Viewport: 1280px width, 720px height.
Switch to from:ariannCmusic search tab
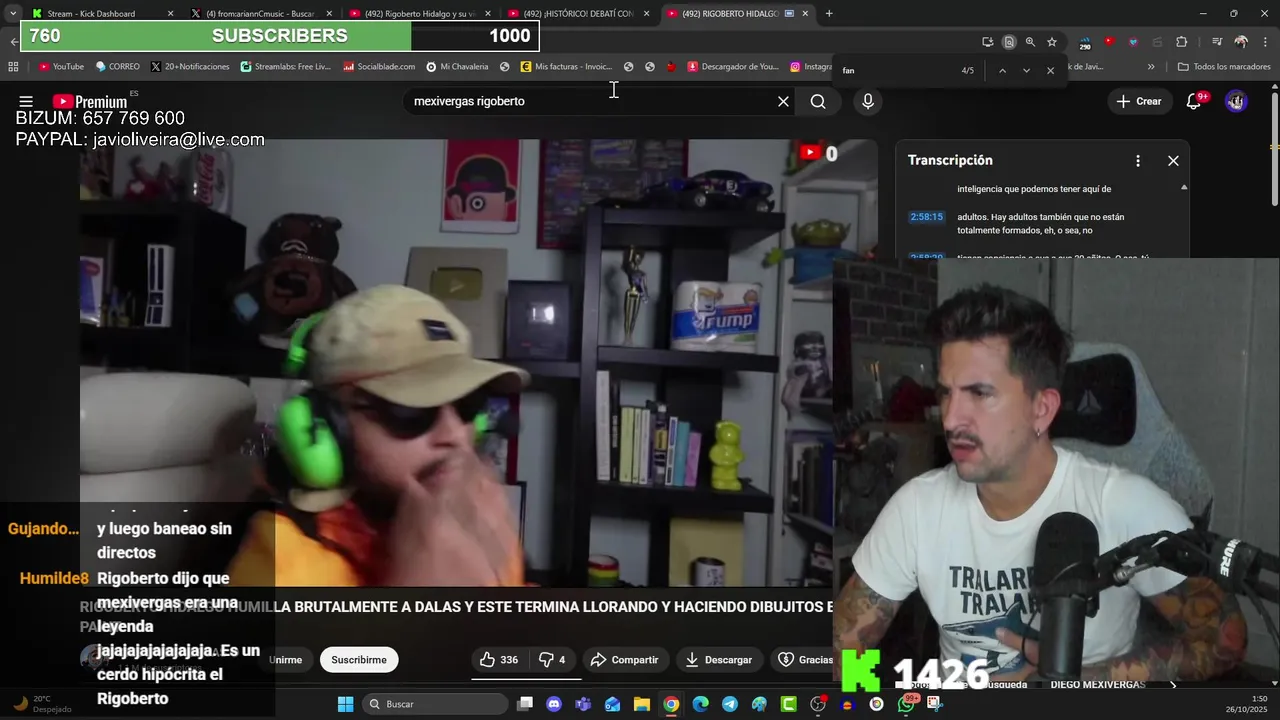260,14
